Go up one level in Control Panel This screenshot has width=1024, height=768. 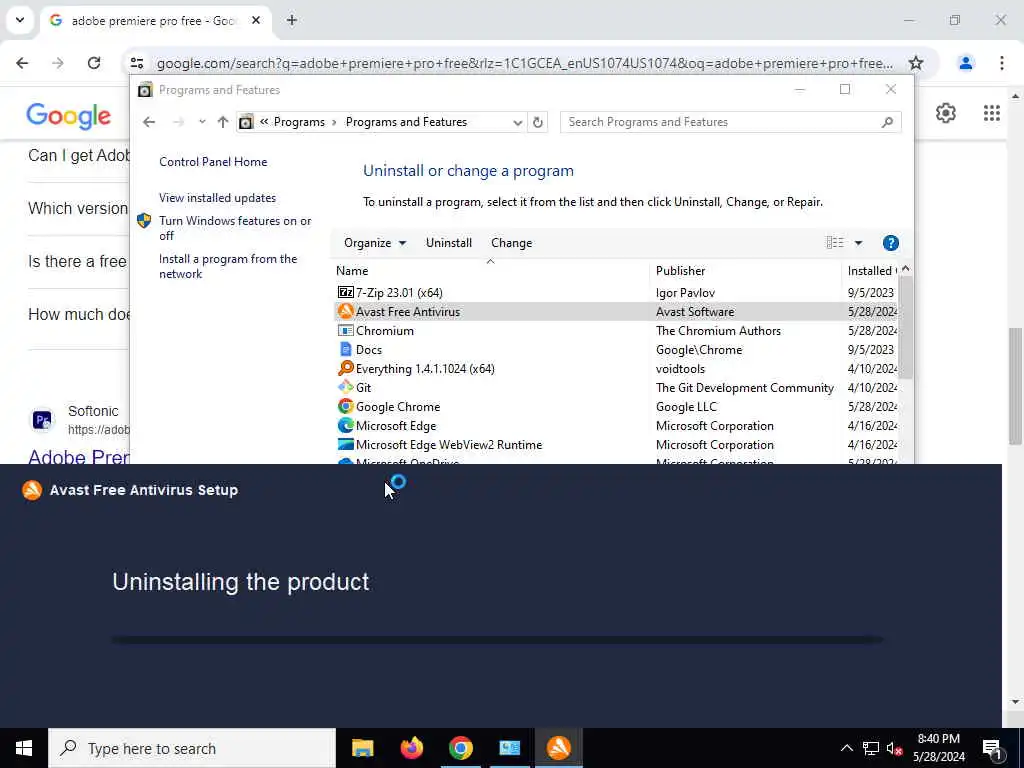[x=223, y=122]
